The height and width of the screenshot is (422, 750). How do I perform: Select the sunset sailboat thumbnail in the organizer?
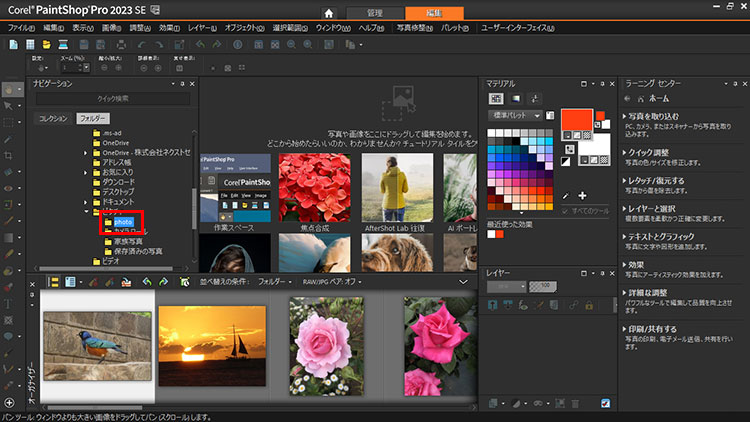(212, 346)
